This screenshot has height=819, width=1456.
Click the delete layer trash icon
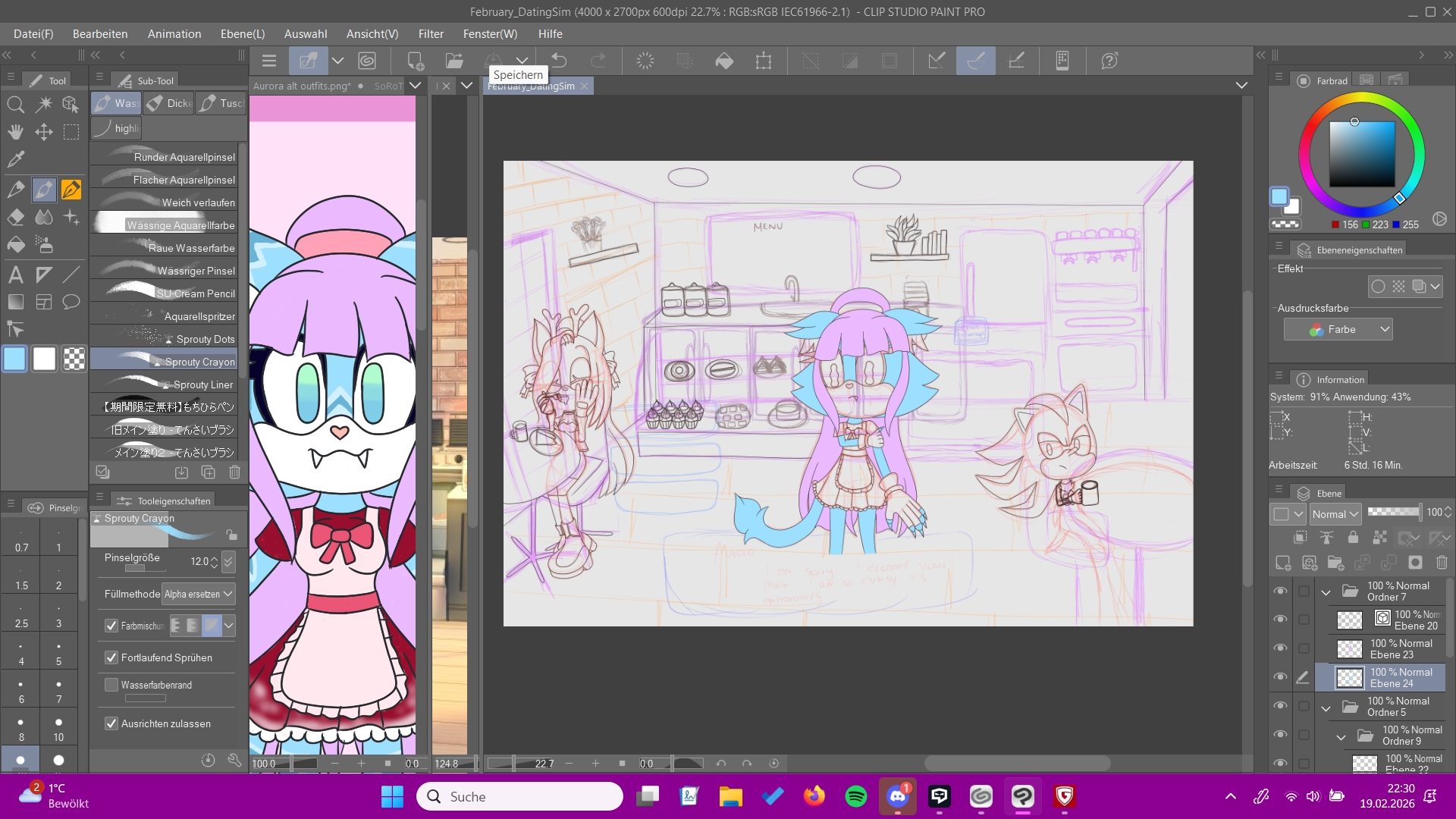[x=1442, y=563]
